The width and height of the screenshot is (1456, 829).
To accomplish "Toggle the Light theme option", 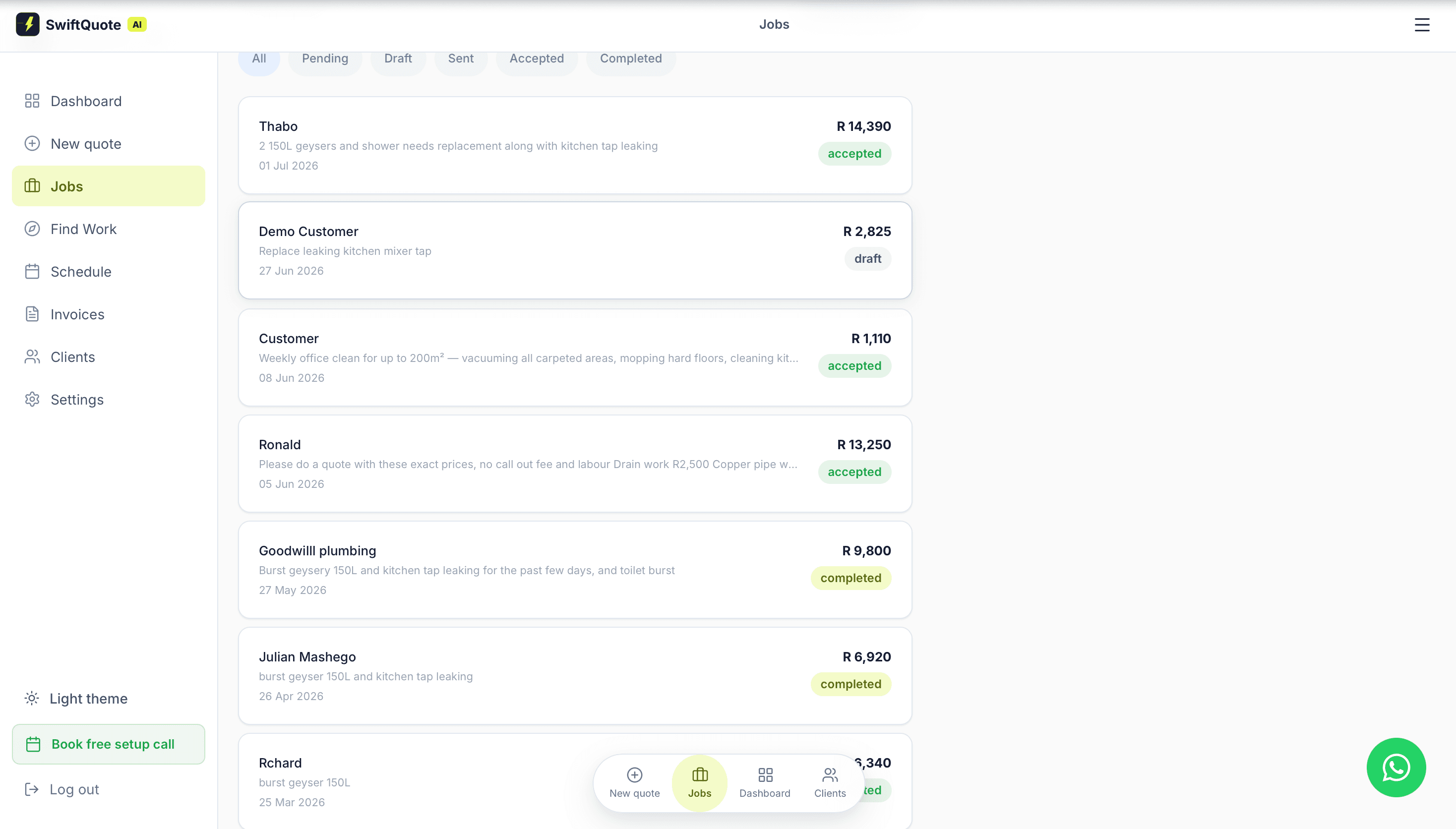I will tap(108, 698).
